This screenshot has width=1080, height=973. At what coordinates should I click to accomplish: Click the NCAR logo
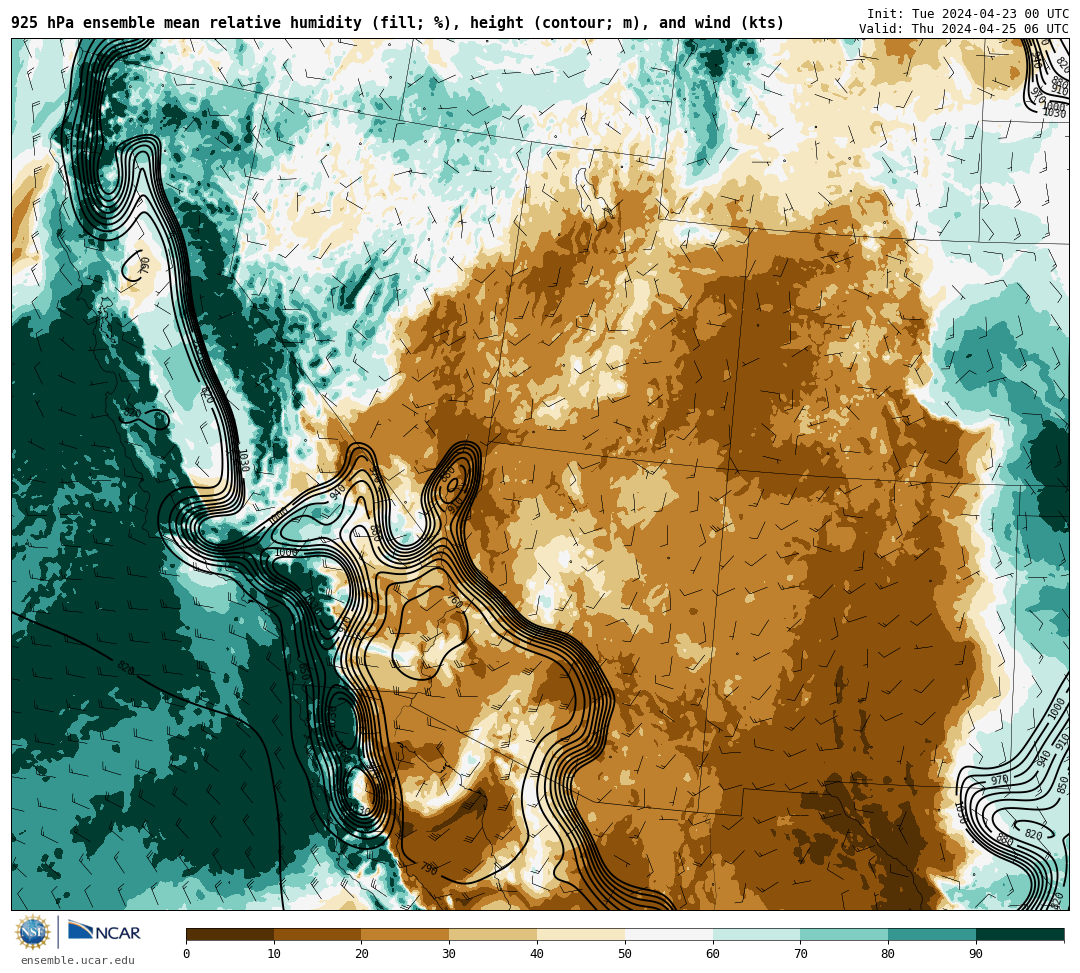(x=105, y=932)
